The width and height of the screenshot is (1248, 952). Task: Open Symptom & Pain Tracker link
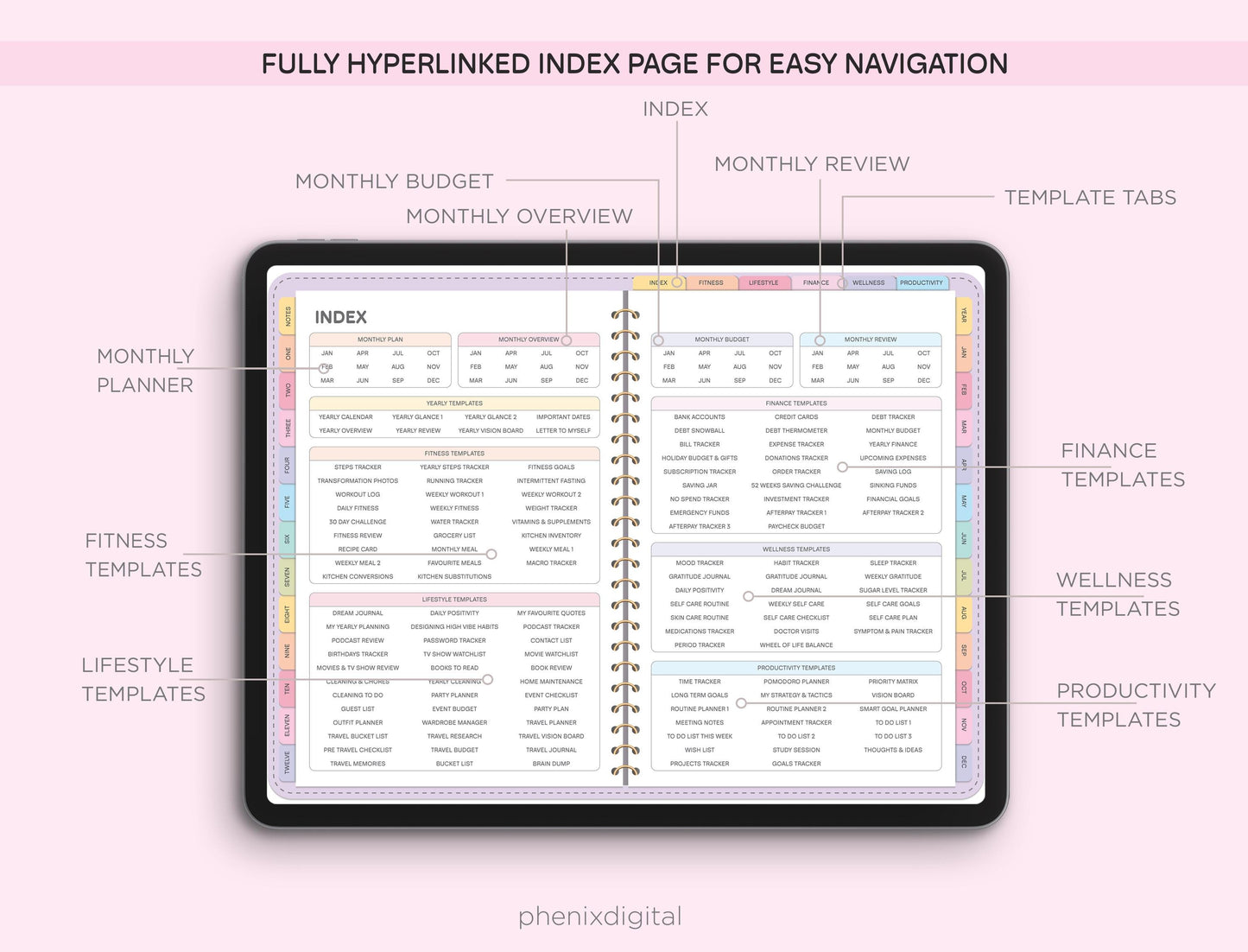pyautogui.click(x=893, y=631)
